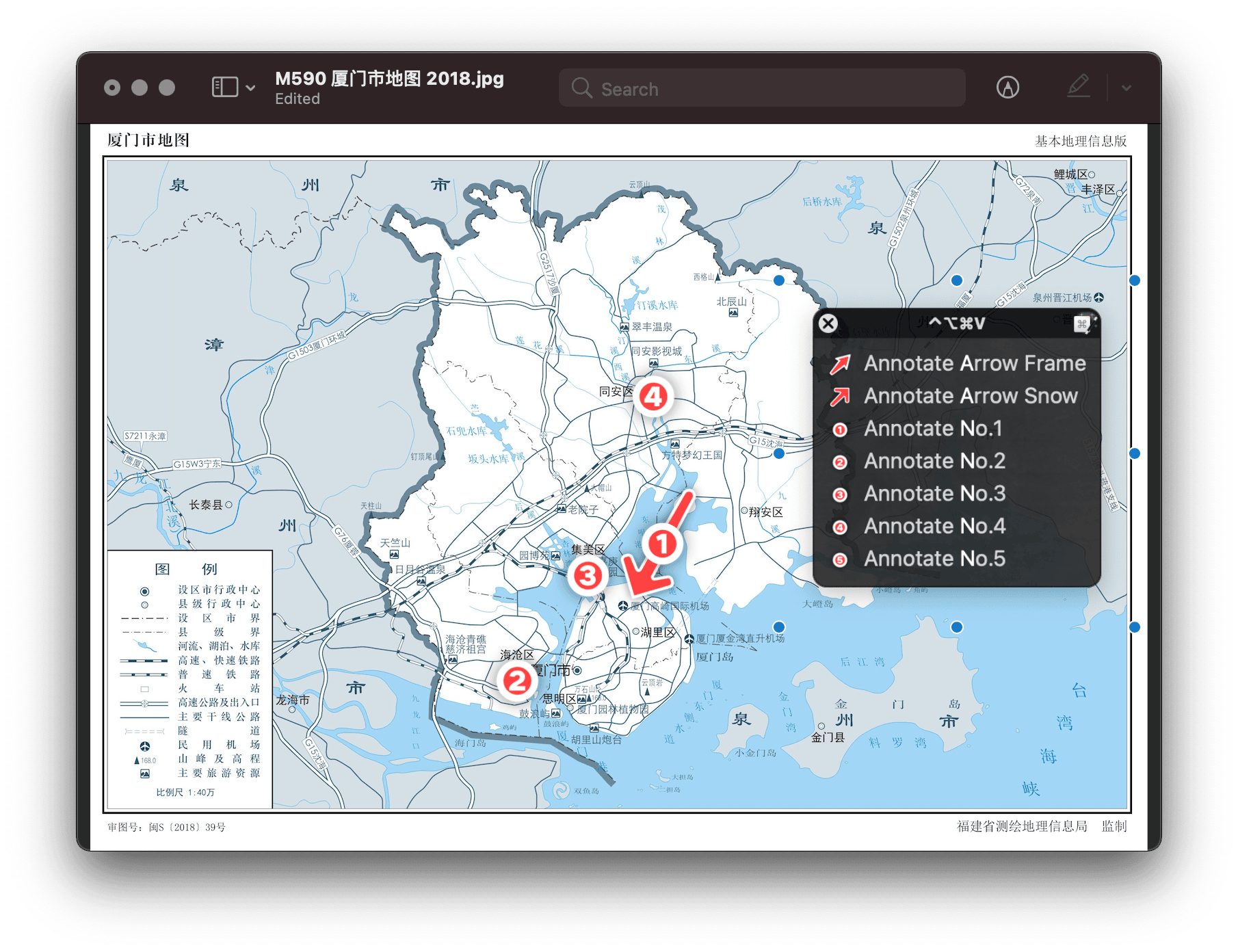Select the circled number 2 annotation

pyautogui.click(x=517, y=681)
